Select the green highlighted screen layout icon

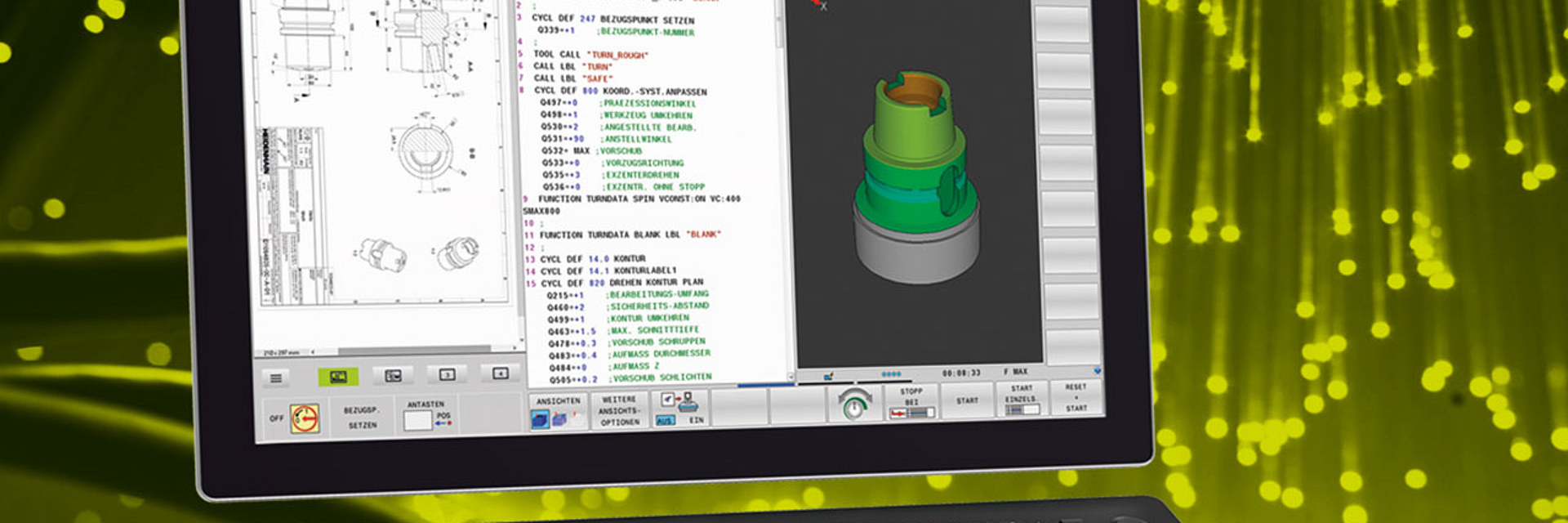338,377
